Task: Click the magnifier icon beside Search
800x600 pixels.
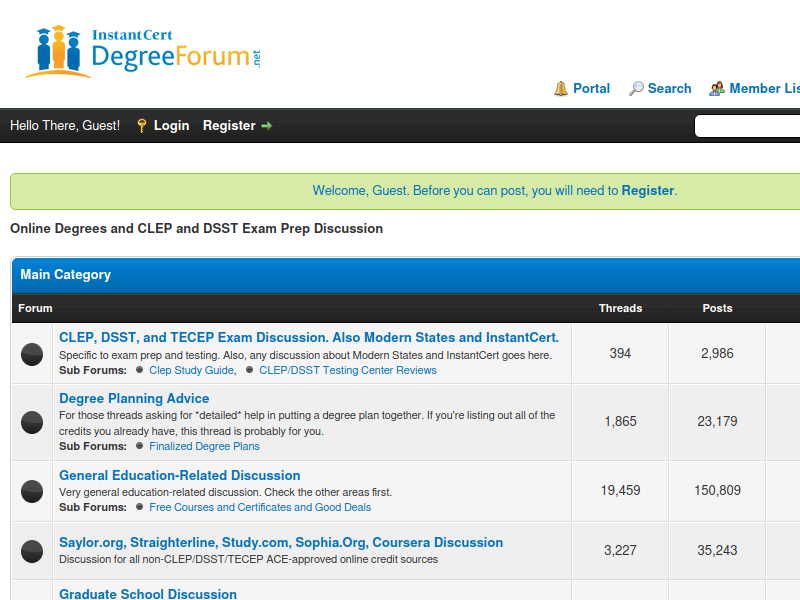Action: 636,89
